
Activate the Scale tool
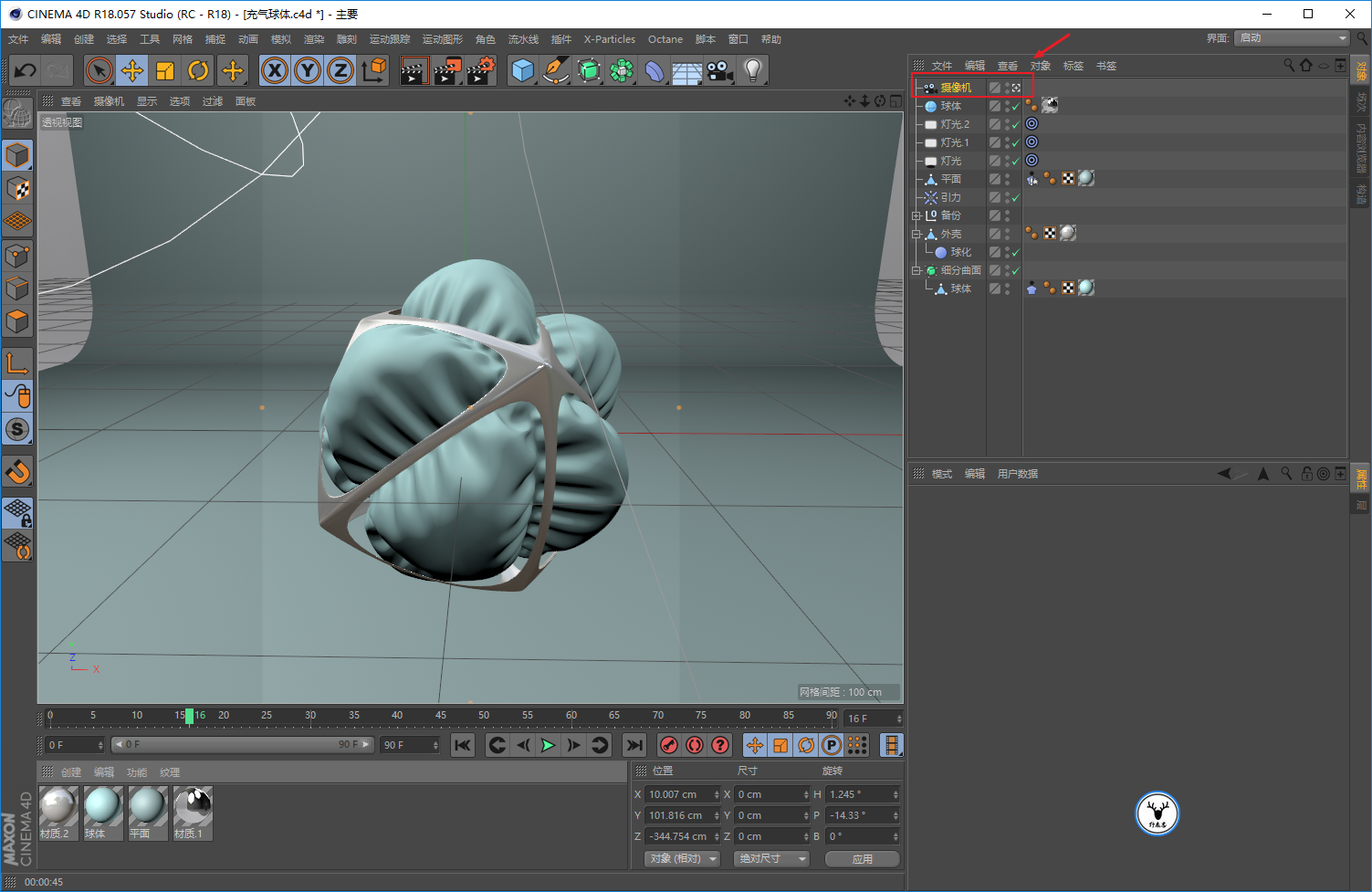[x=165, y=70]
